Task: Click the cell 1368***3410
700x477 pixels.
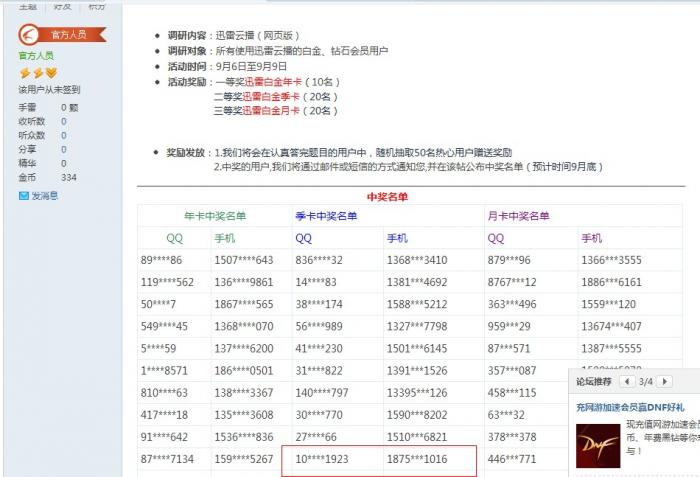Action: [417, 260]
